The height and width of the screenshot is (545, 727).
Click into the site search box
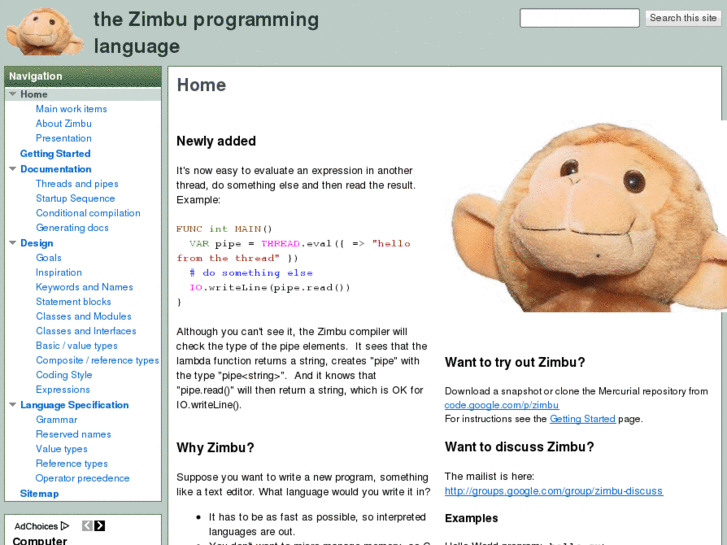click(x=580, y=18)
